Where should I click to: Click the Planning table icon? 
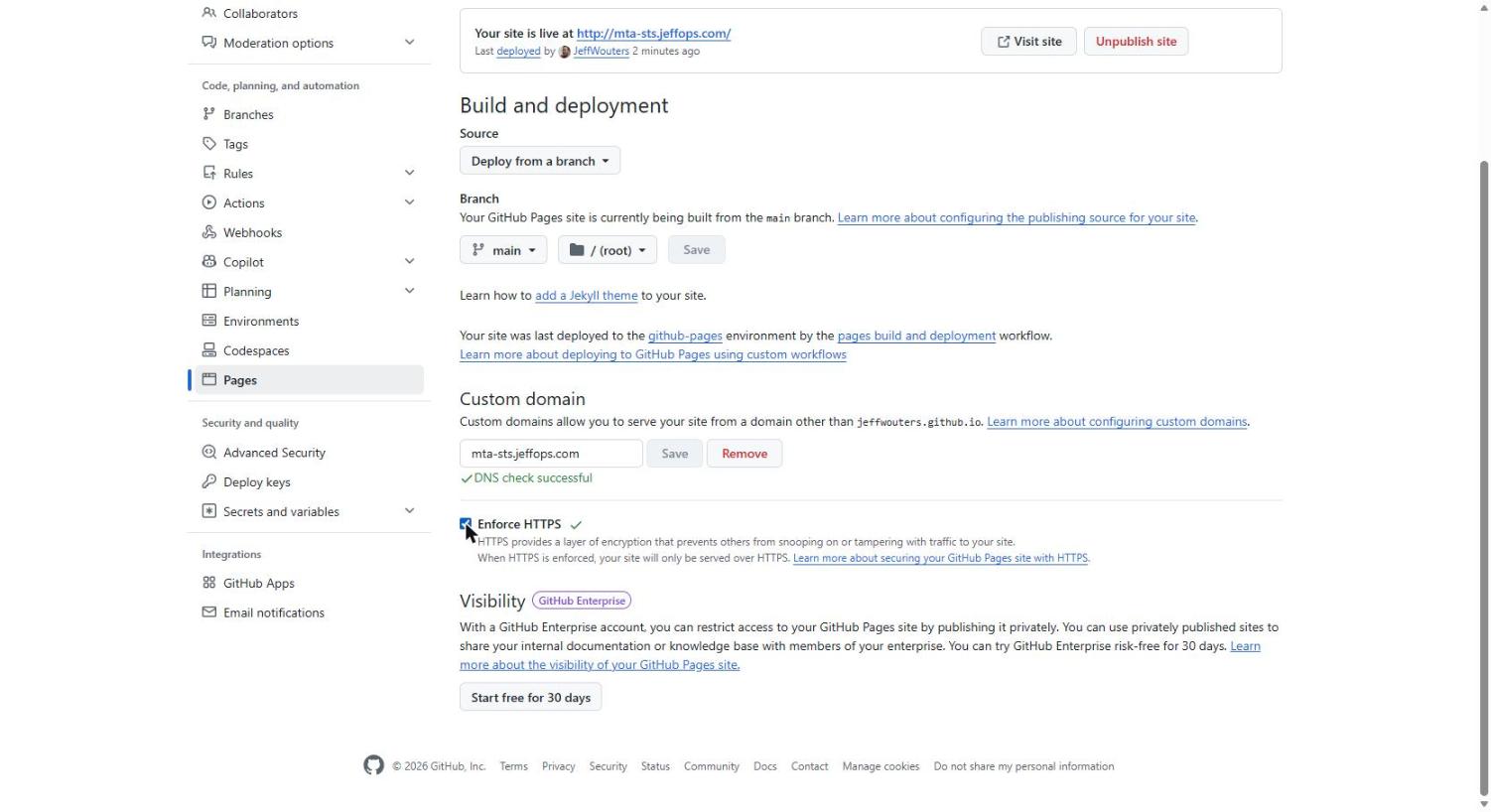click(x=208, y=291)
